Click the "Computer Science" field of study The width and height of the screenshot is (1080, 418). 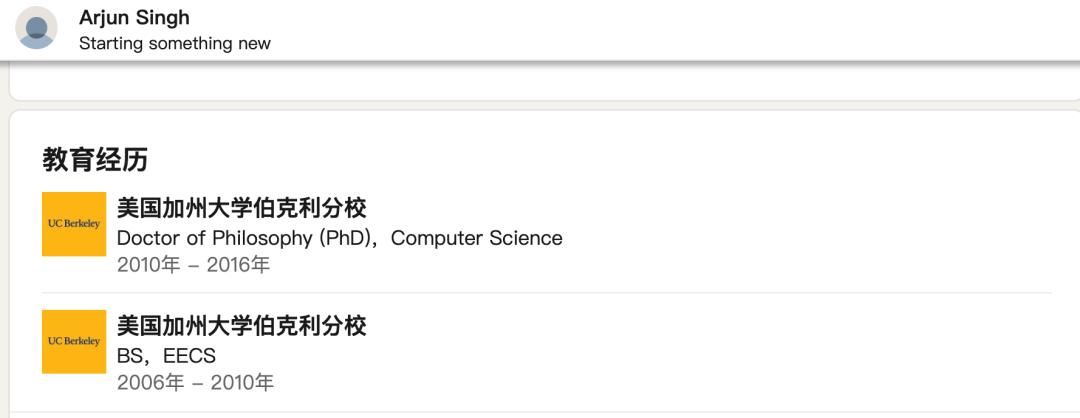477,238
